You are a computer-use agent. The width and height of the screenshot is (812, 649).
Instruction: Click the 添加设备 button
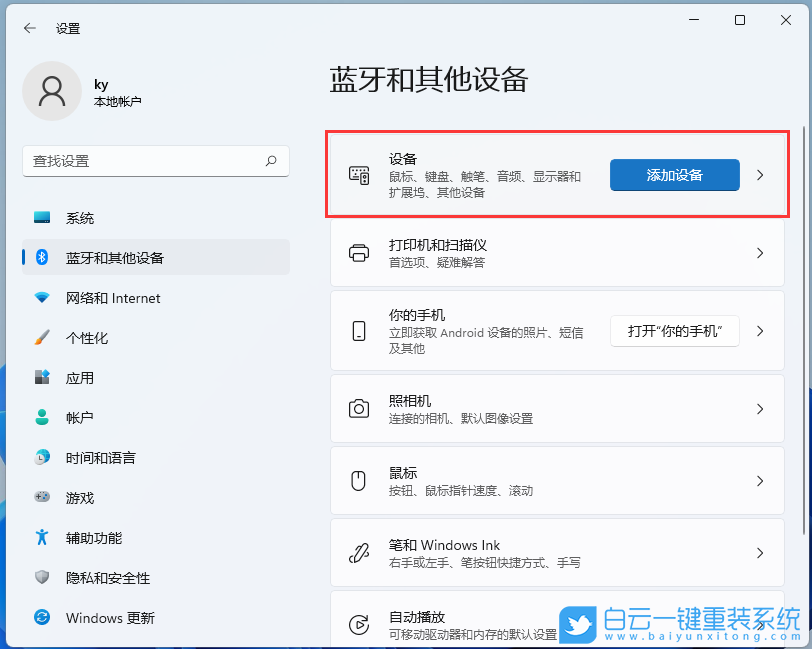click(674, 175)
